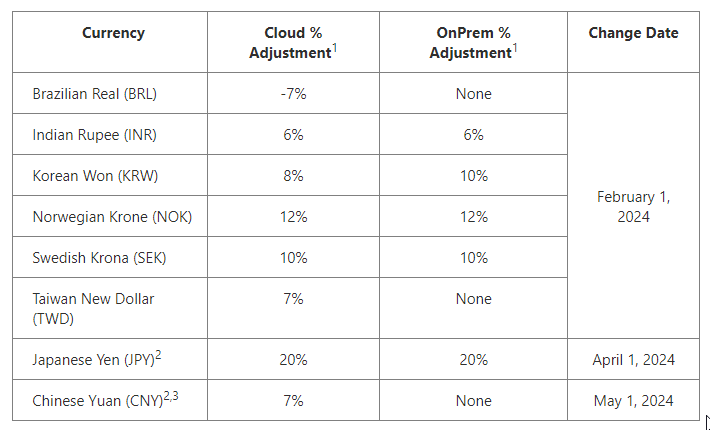Open footnote 1 beside Cloud % Adjustment
This screenshot has height=430, width=710.
pos(335,47)
